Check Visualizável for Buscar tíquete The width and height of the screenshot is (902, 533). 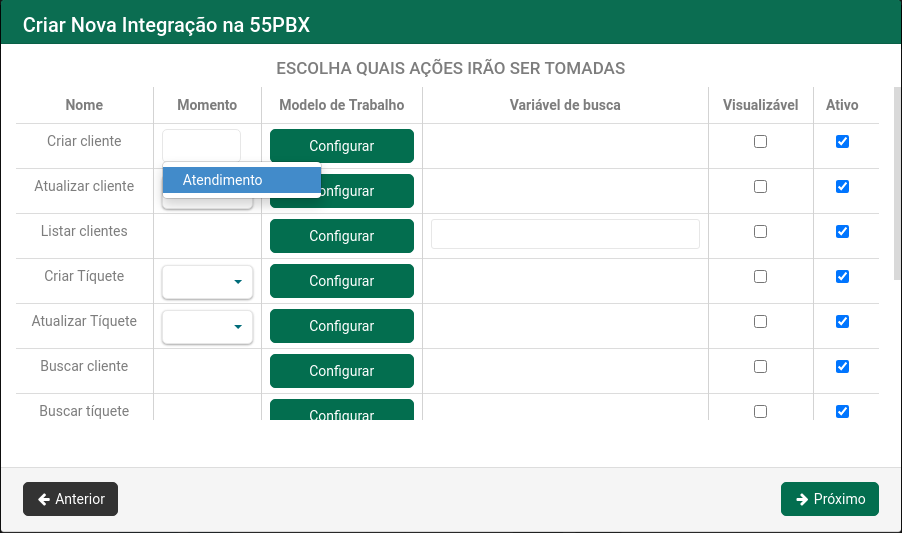(x=760, y=412)
